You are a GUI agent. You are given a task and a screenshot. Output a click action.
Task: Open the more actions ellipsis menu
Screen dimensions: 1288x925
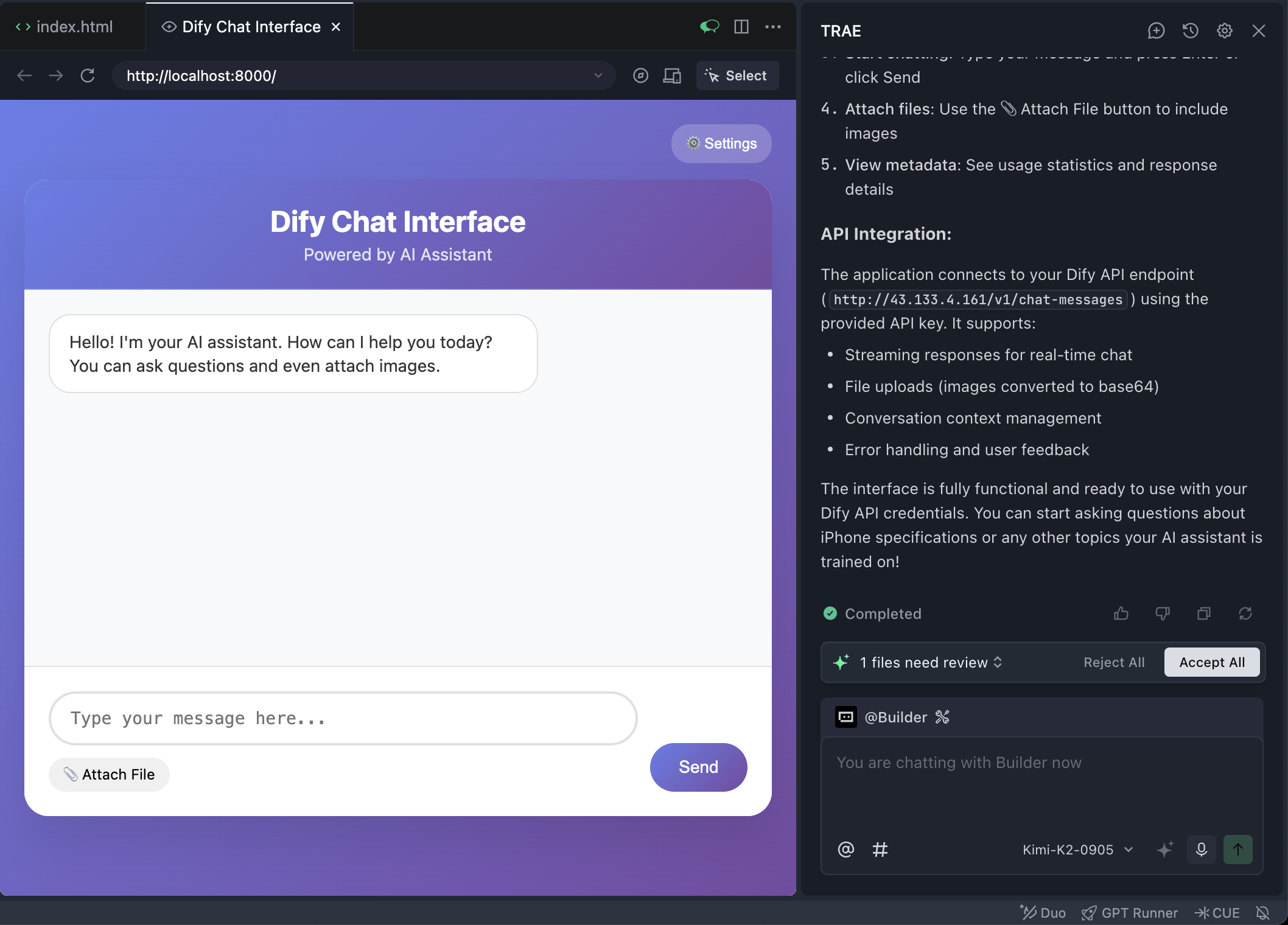(772, 27)
